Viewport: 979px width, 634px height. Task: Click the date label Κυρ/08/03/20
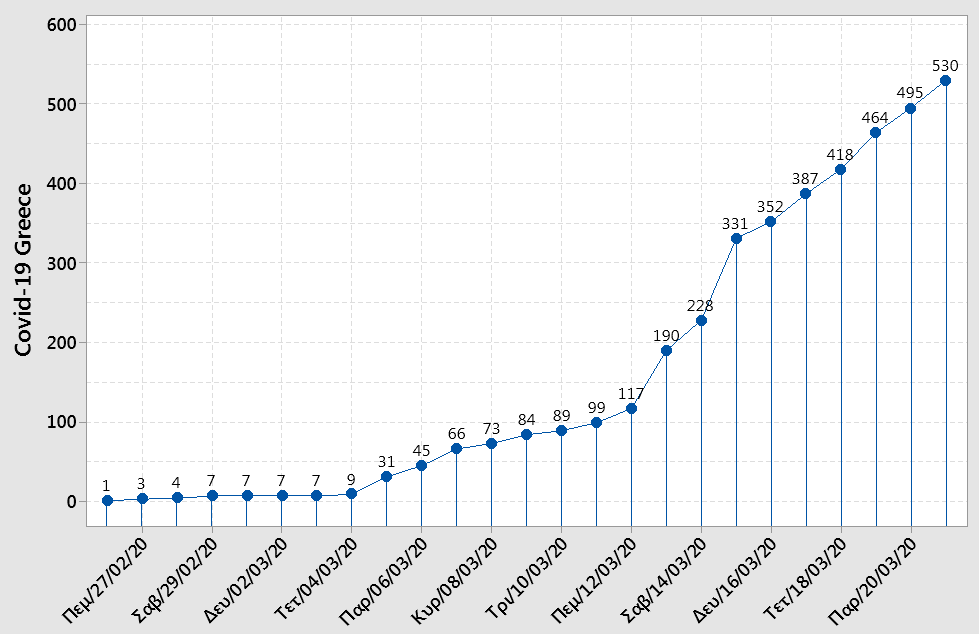tap(455, 581)
